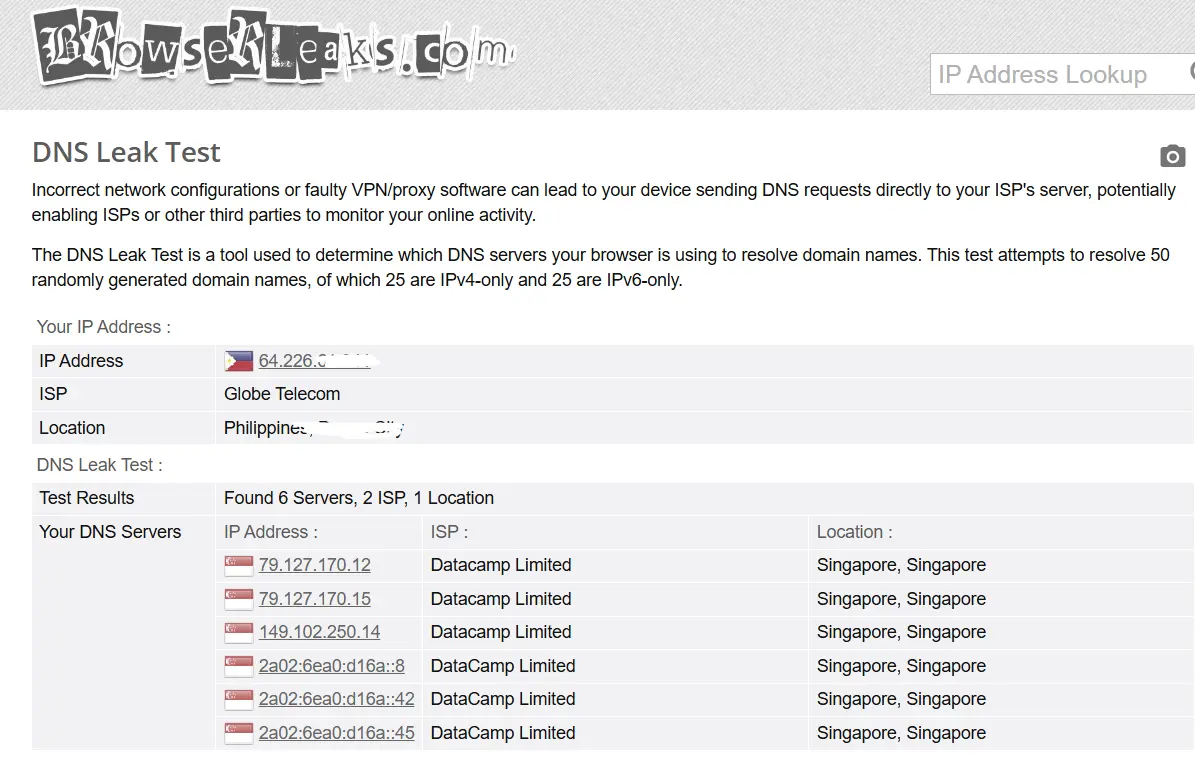This screenshot has height=766, width=1195.
Task: Click the Singapore flag beside 149.102.250.14
Action: point(239,633)
